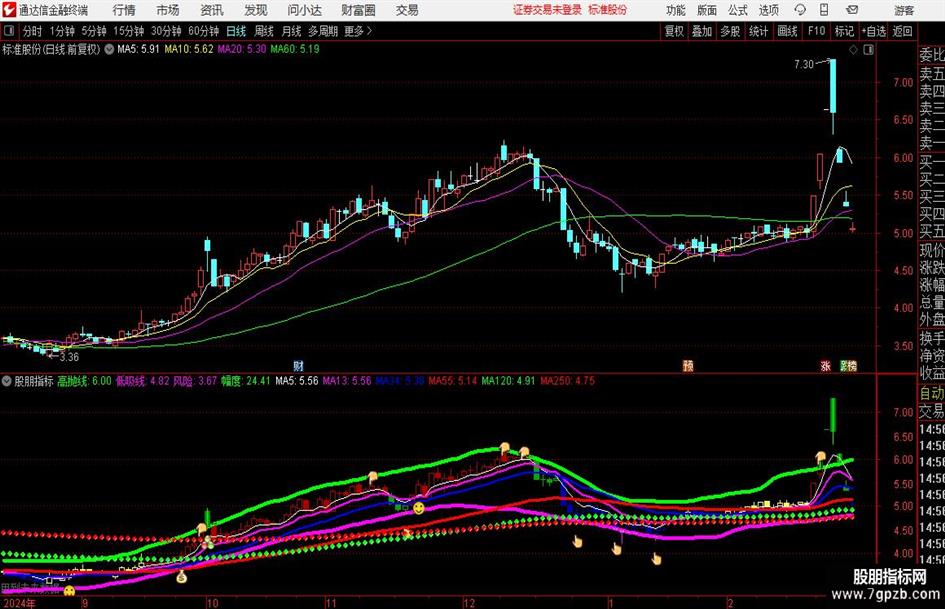Open the 行情 menu
Image resolution: width=945 pixels, height=609 pixels.
tap(124, 10)
